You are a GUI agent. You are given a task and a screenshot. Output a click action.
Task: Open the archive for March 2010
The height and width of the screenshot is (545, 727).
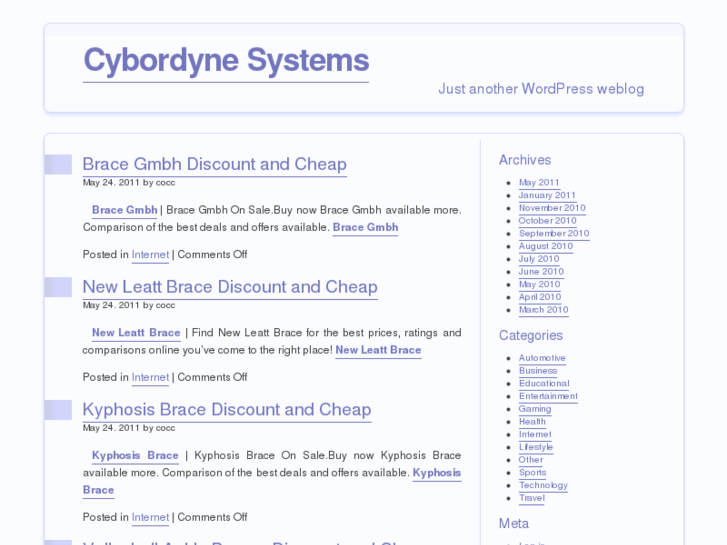pos(543,310)
